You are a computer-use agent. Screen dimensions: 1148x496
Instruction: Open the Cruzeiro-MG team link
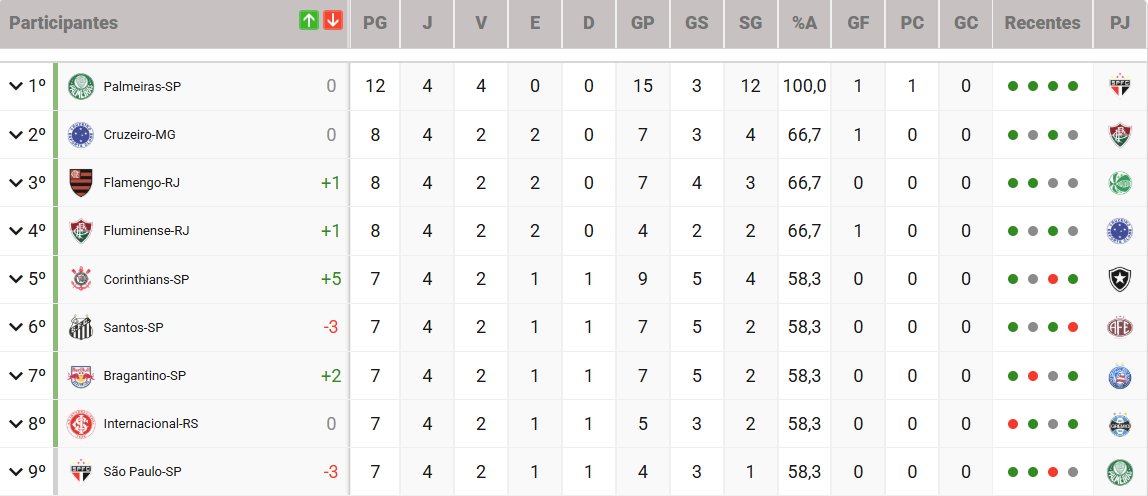coord(140,135)
